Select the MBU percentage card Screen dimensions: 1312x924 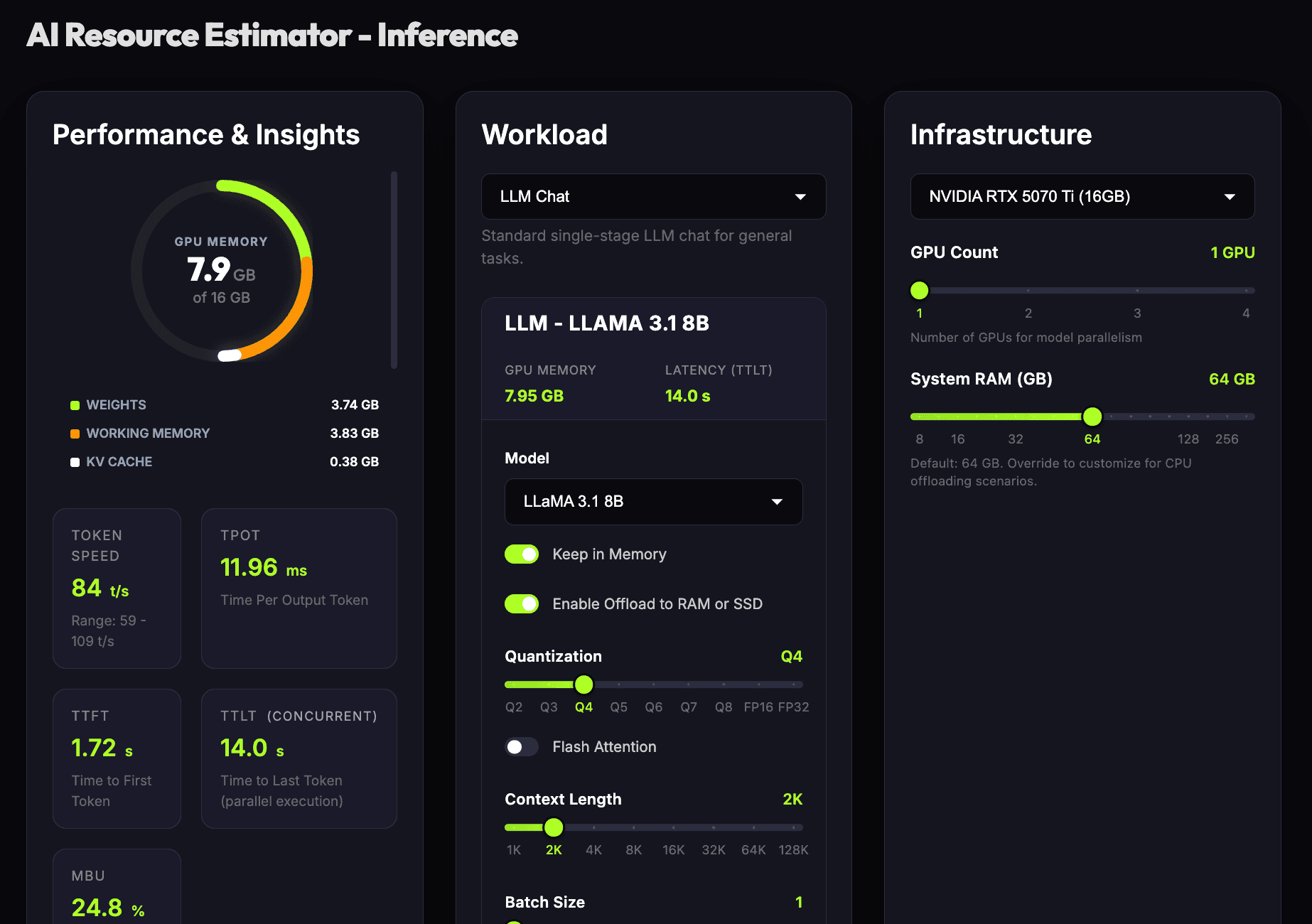pyautogui.click(x=117, y=888)
